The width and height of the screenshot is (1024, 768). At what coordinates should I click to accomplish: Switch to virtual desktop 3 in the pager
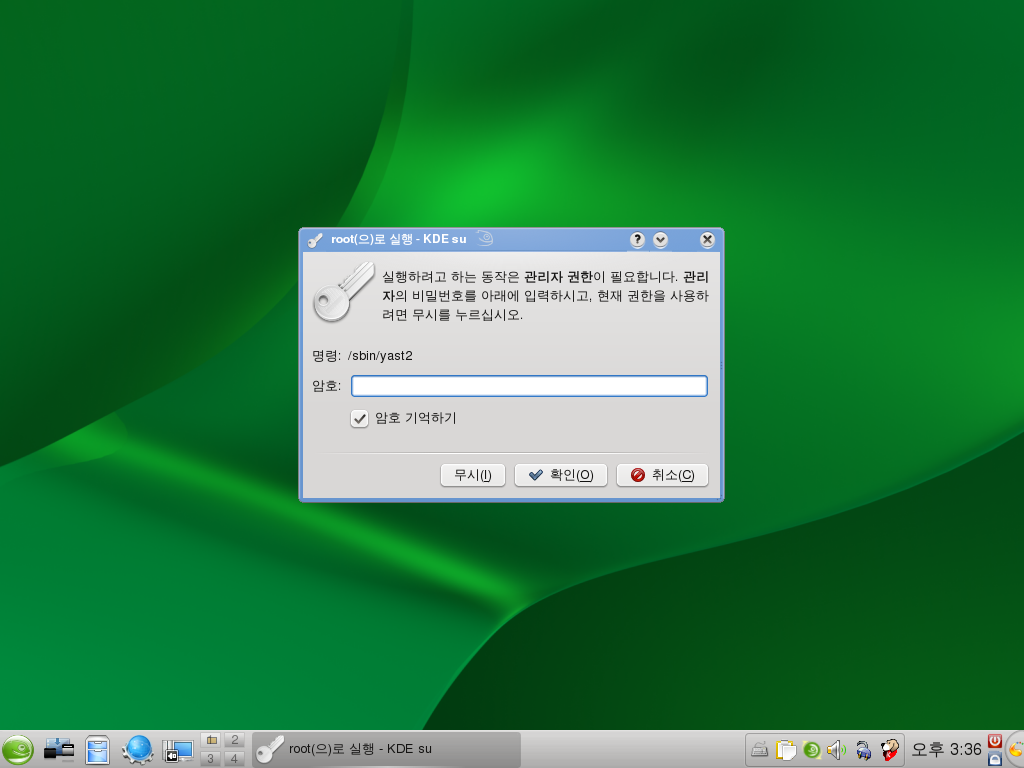pyautogui.click(x=211, y=758)
